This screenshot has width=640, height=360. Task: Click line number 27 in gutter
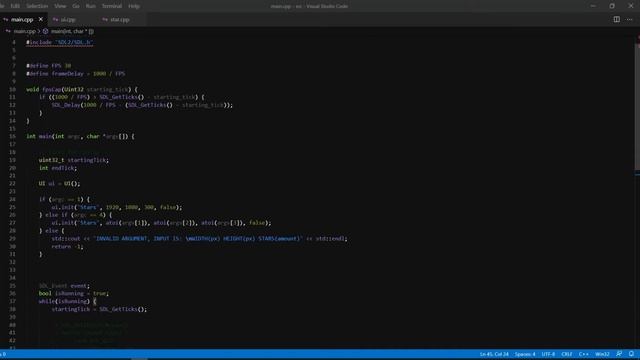pyautogui.click(x=12, y=223)
